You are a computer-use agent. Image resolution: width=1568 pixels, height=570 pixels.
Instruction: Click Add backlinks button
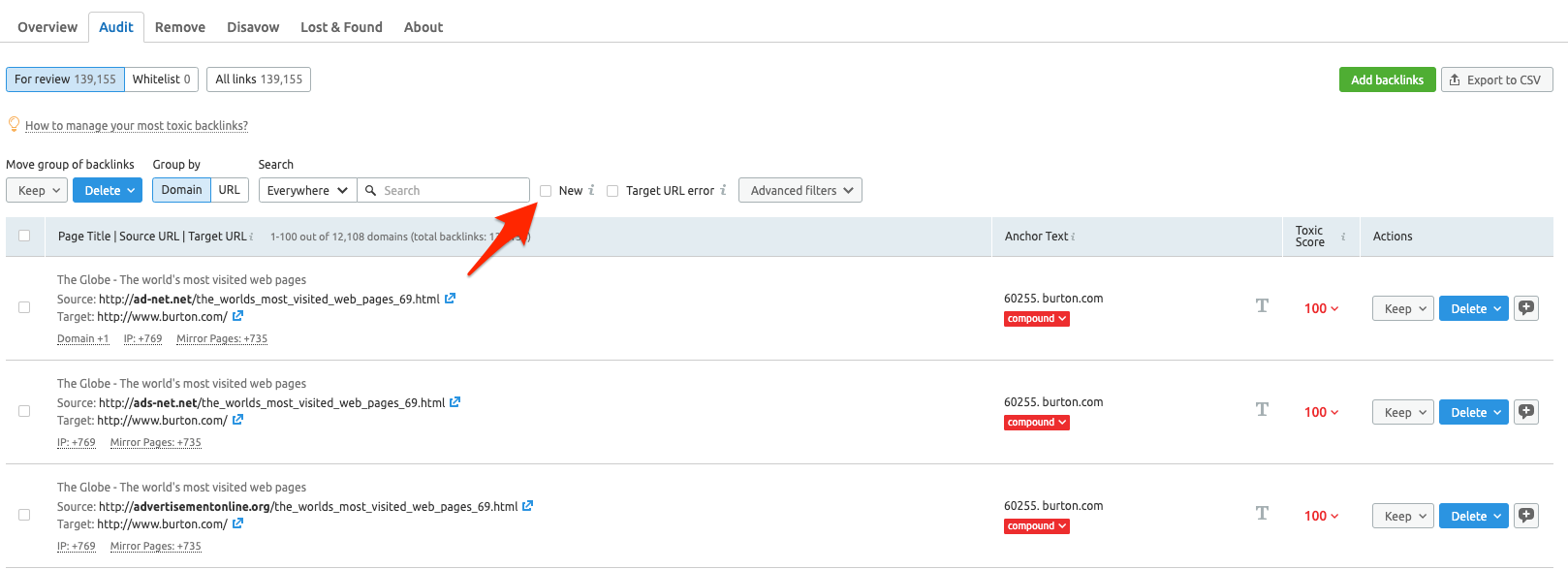pos(1387,79)
